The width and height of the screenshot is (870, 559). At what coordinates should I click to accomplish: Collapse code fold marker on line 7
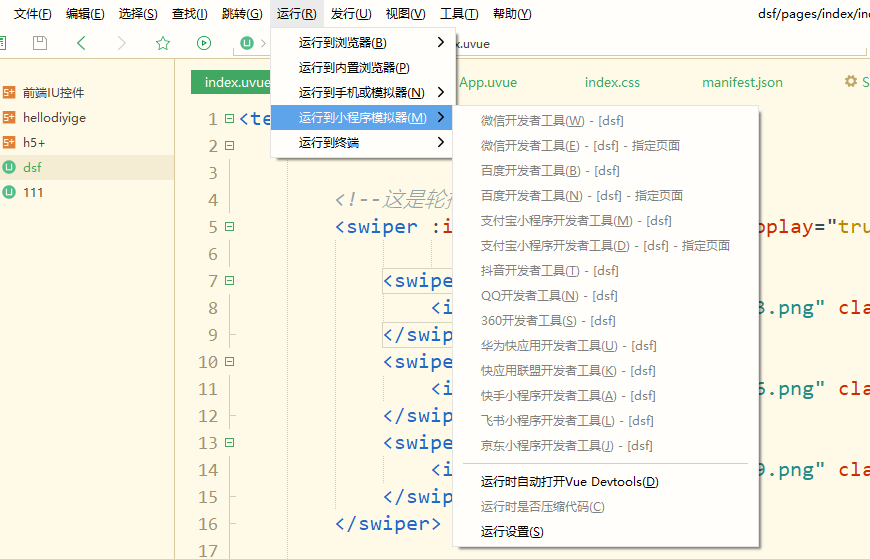(229, 280)
